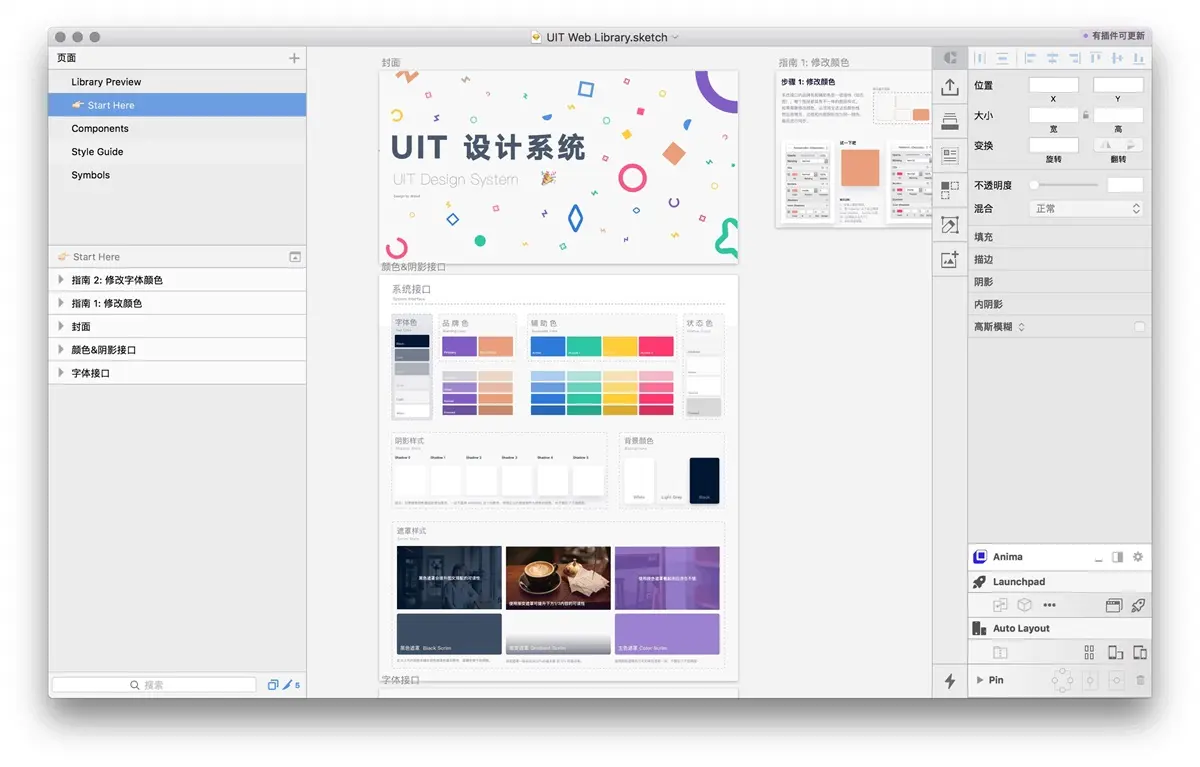
Task: Click the 阴影 shadows section header
Action: click(x=1059, y=282)
